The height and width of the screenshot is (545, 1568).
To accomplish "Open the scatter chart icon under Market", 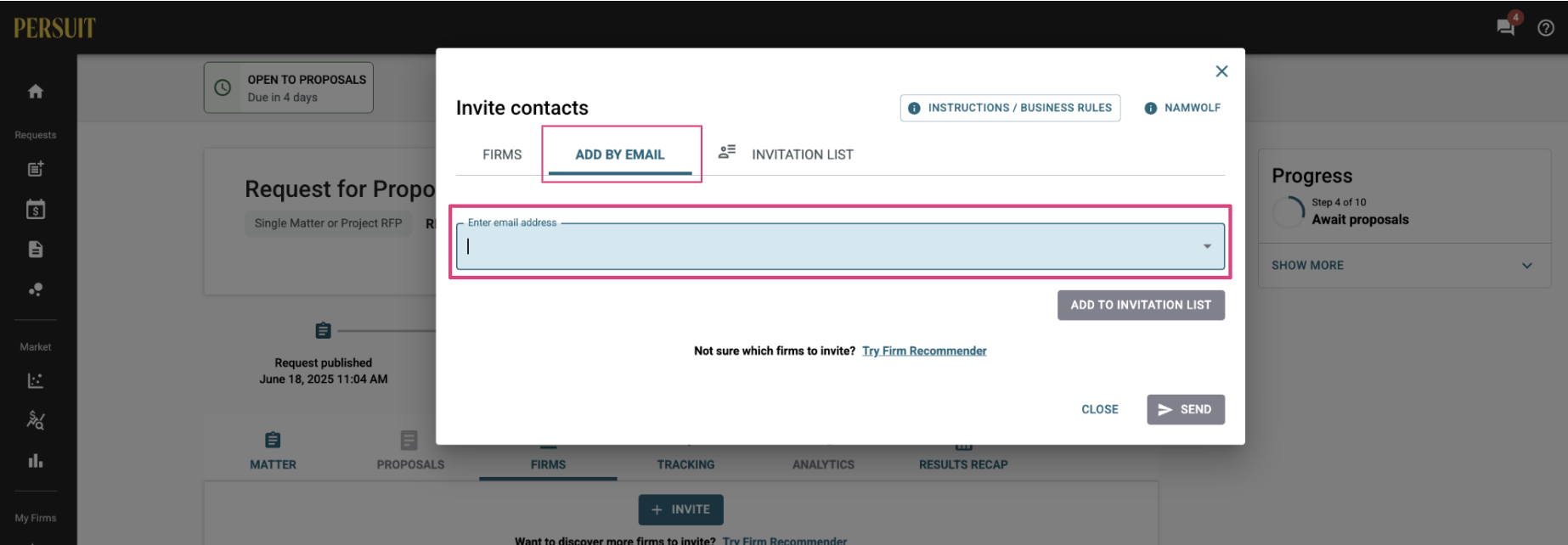I will 35,380.
